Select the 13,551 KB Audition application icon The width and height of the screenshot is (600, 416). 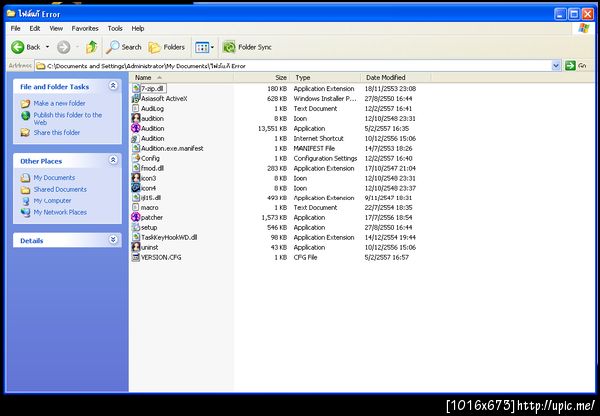tap(136, 128)
